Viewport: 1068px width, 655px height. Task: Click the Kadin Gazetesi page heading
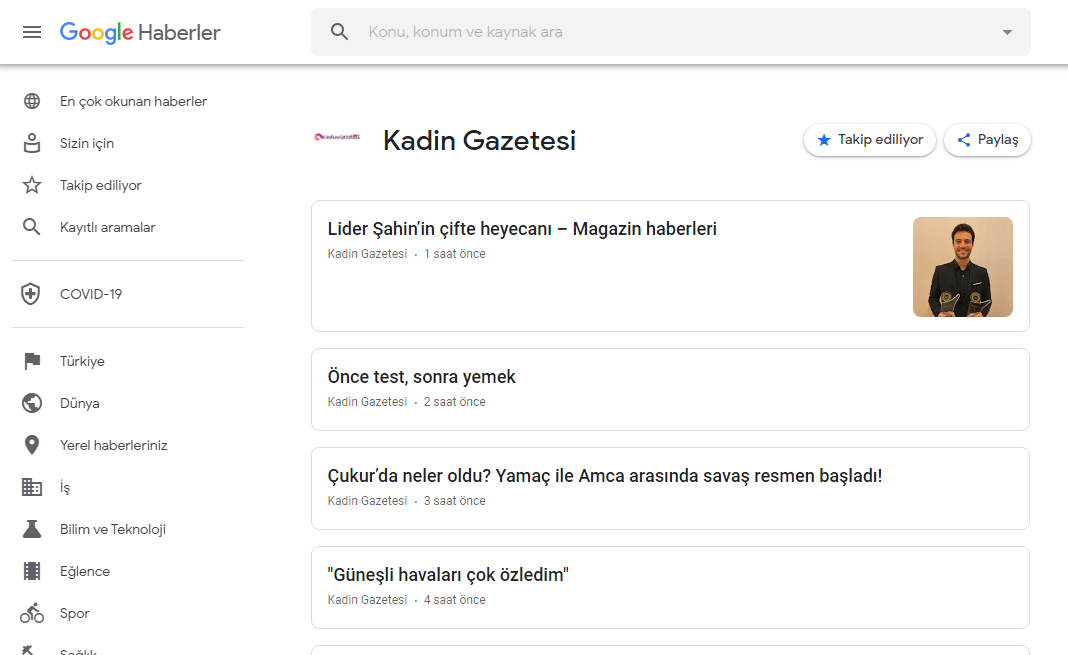click(480, 141)
